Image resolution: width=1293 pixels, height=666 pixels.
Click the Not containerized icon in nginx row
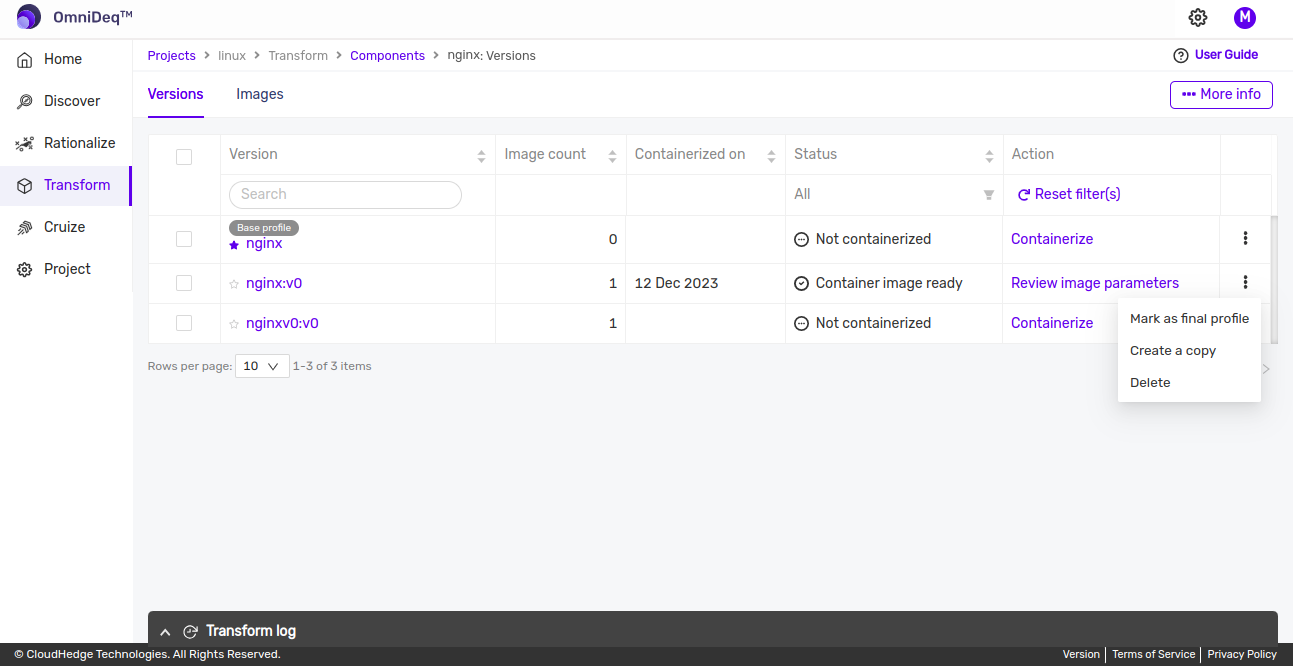pos(801,239)
